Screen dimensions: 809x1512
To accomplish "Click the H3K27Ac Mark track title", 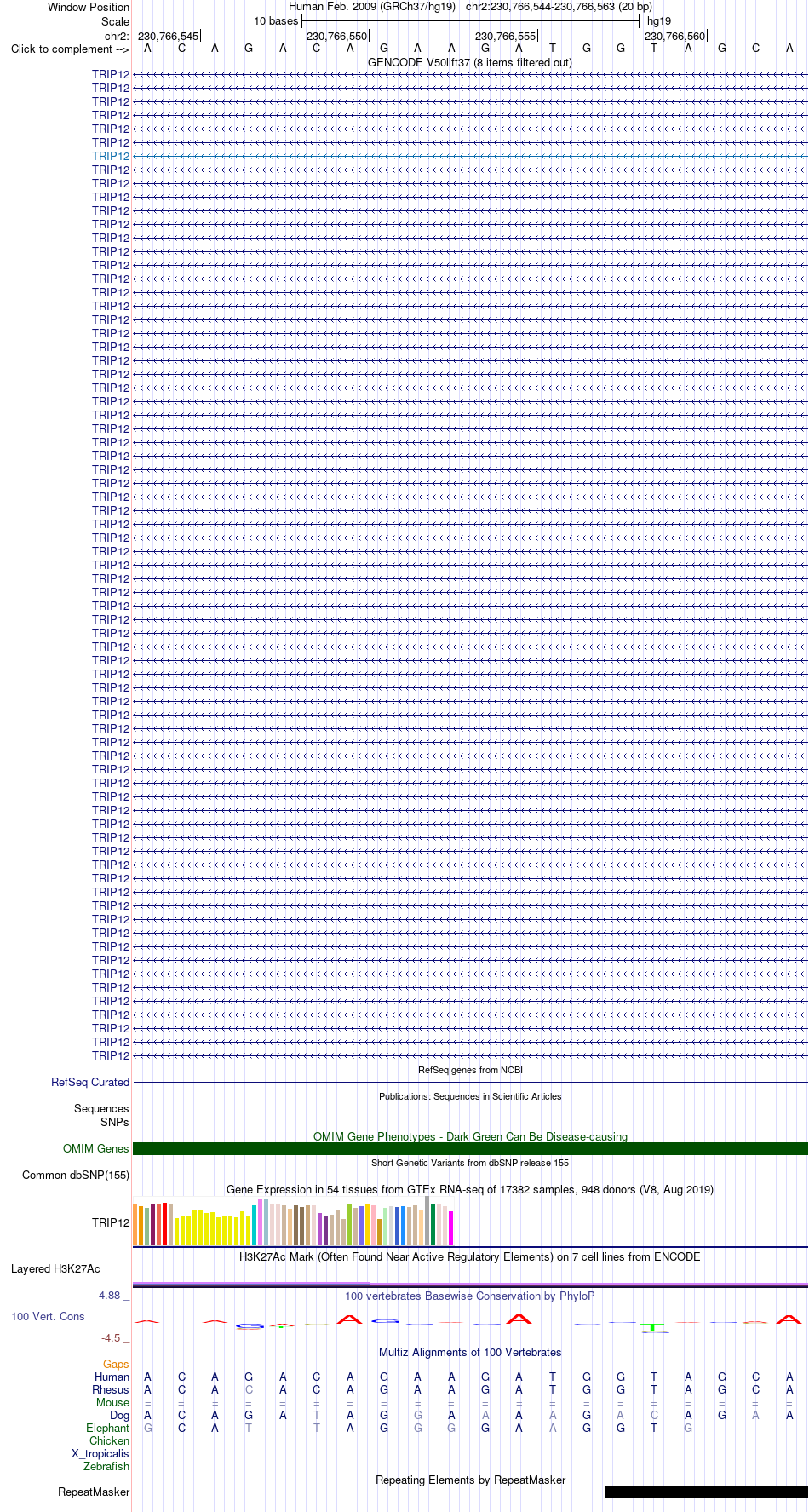I will click(470, 1257).
